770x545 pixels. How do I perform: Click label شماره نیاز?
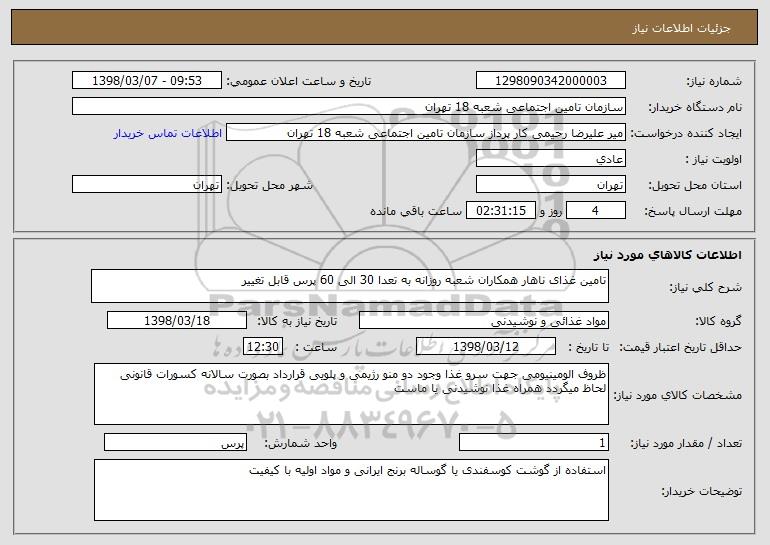click(714, 82)
